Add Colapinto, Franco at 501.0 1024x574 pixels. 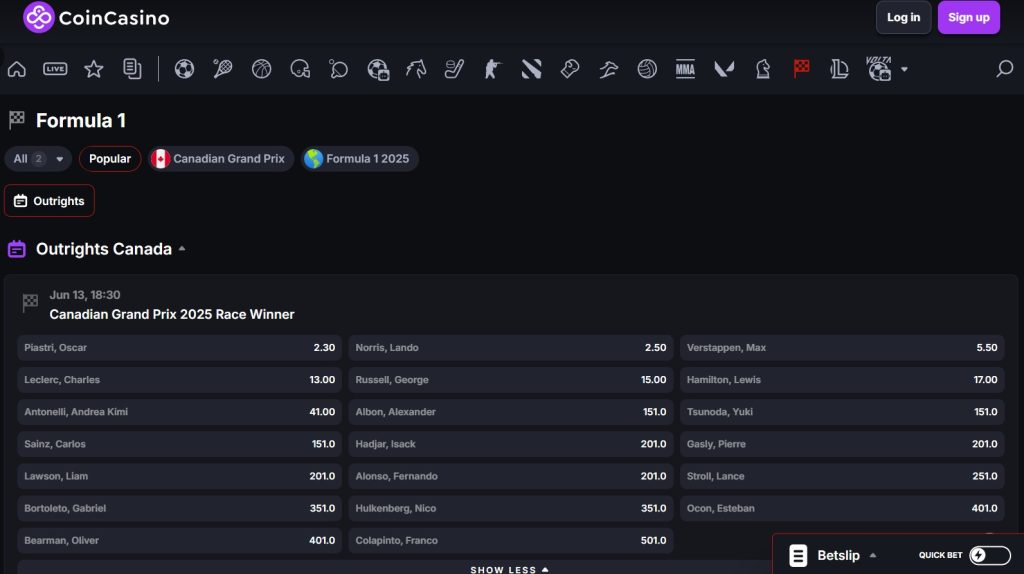[x=511, y=540]
